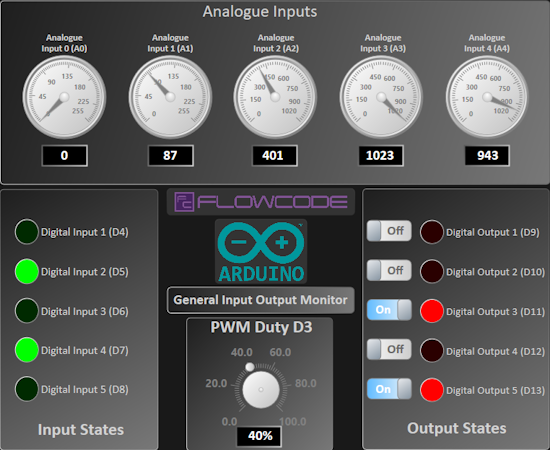Image resolution: width=550 pixels, height=450 pixels.
Task: Click the PWM knob indicator dot
Action: (250, 367)
